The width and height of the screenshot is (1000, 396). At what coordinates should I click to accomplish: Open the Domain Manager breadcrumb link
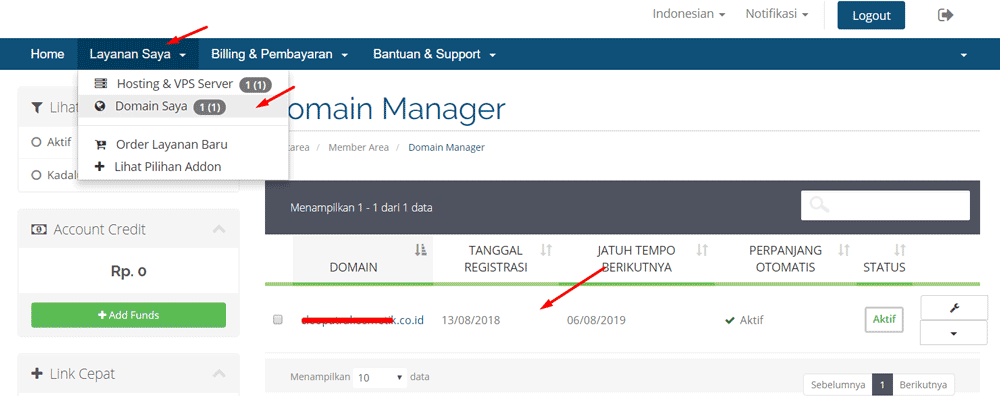coord(446,147)
